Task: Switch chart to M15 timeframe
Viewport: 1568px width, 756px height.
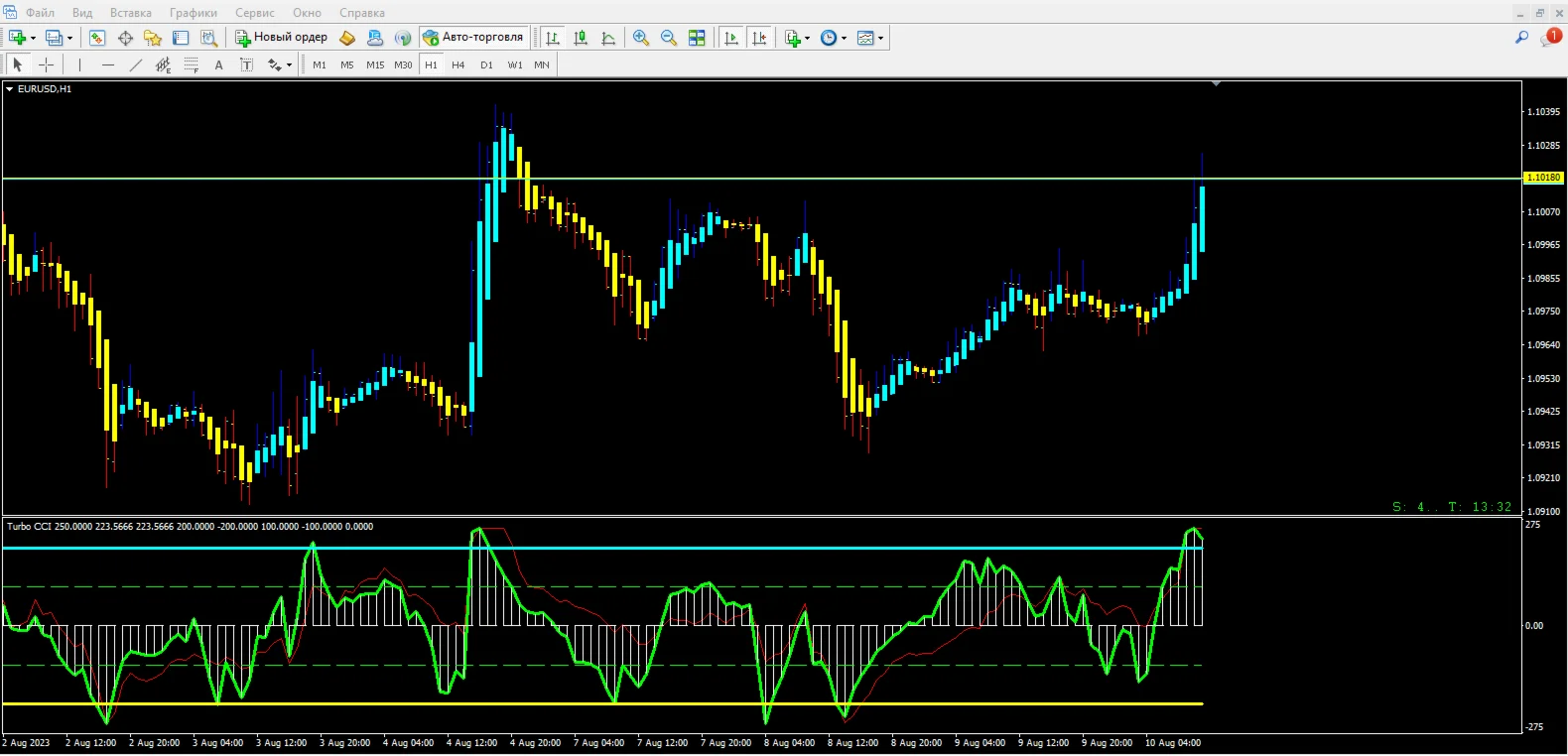Action: point(375,64)
